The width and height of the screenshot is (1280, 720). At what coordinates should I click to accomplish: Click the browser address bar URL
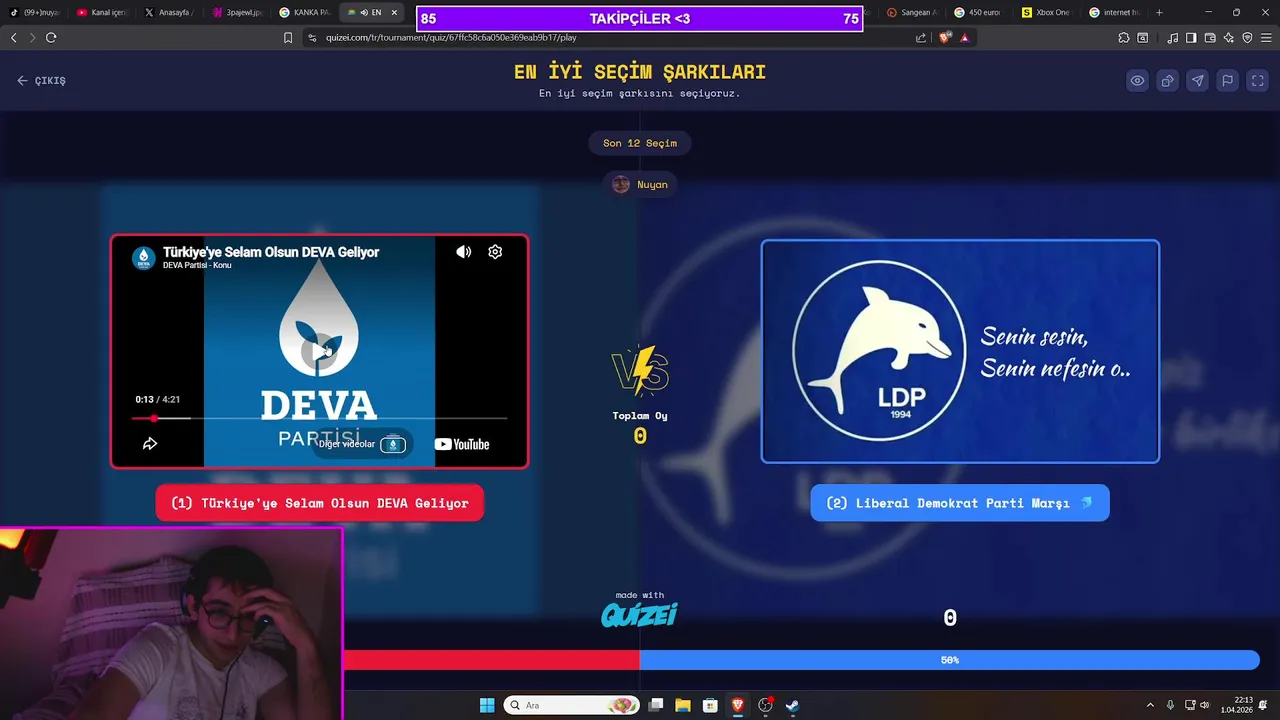[451, 38]
